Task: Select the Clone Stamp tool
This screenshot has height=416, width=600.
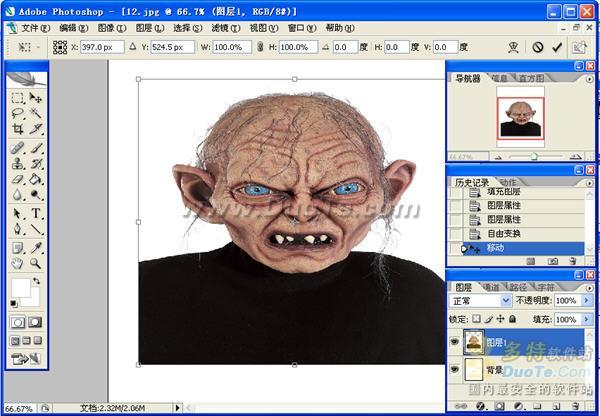Action: click(17, 164)
